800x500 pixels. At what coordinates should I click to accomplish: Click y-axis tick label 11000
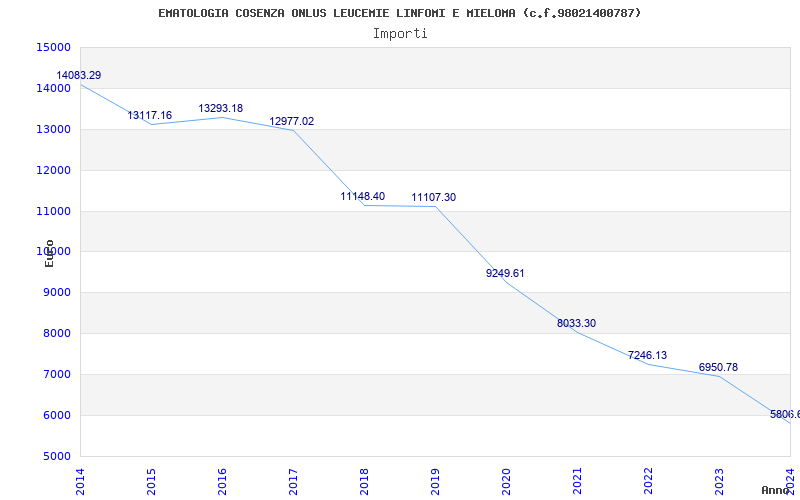click(54, 211)
